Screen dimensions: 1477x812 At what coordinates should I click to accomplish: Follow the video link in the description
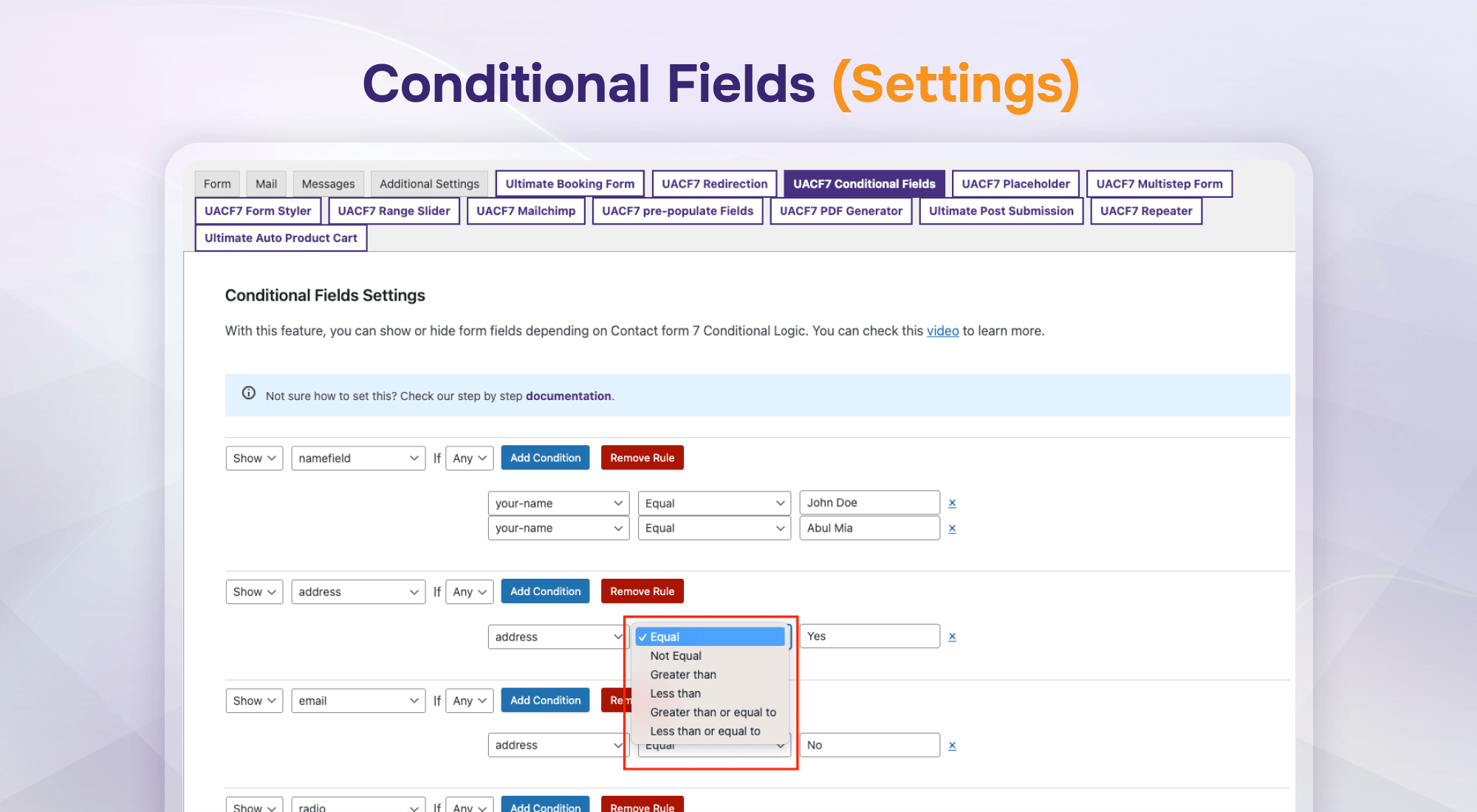(942, 331)
